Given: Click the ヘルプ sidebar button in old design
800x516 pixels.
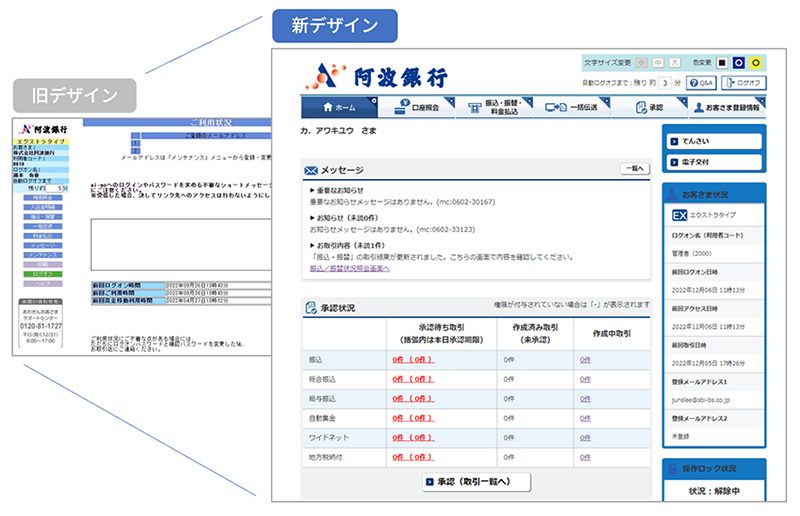Looking at the screenshot, I should [43, 283].
